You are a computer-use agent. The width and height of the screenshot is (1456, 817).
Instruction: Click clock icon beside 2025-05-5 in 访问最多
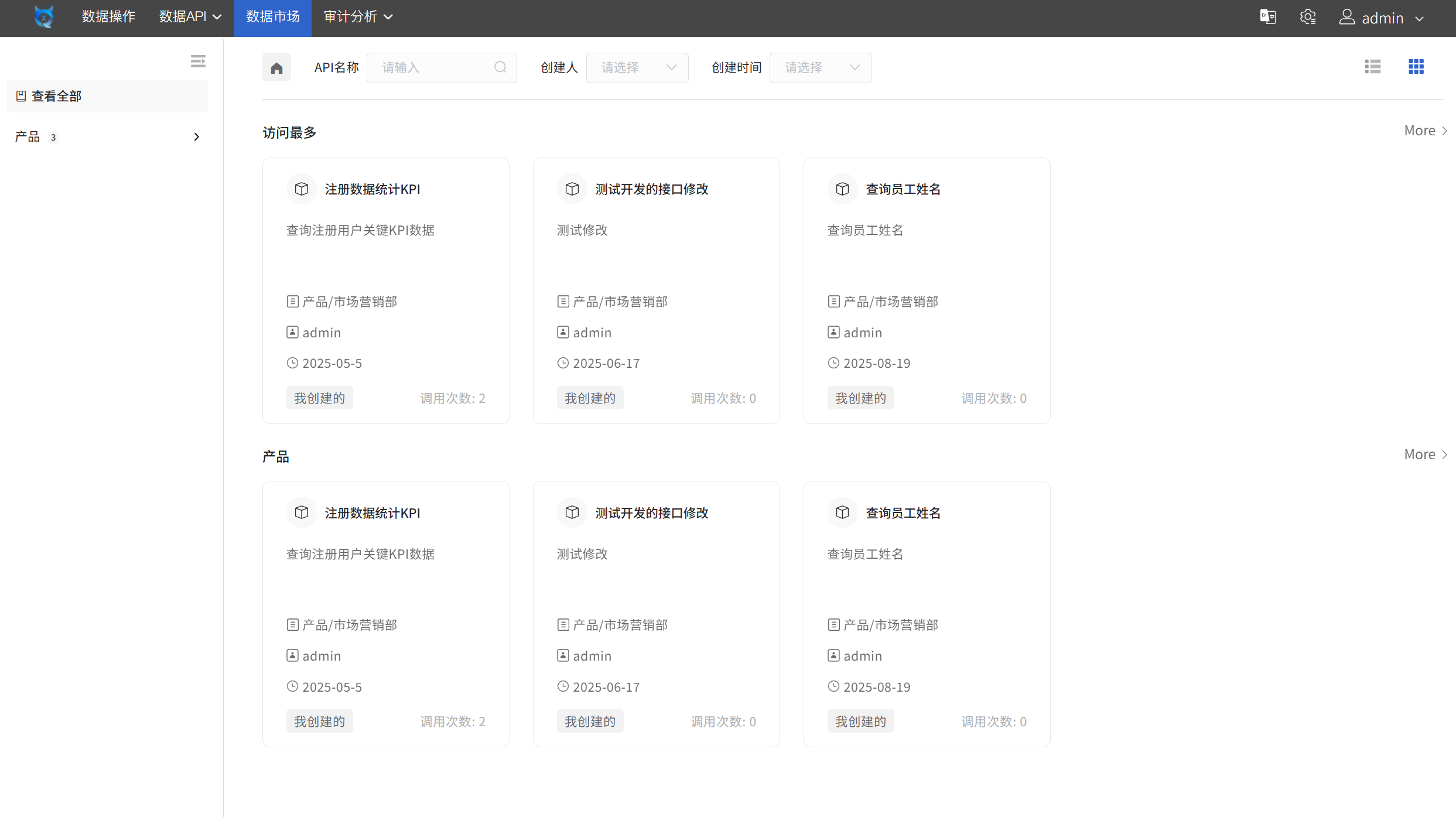292,363
